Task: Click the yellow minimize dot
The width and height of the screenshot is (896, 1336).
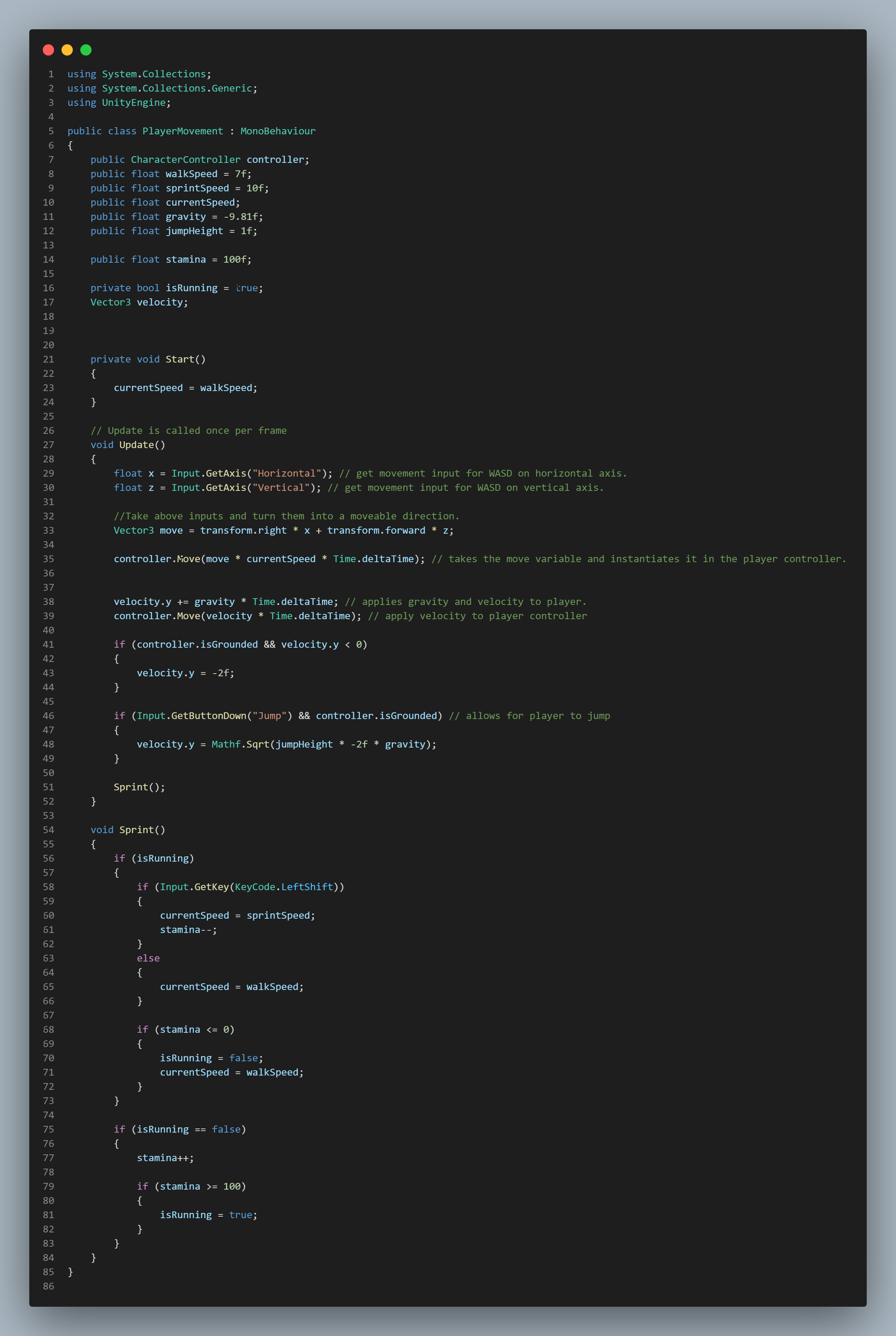Action: tap(67, 50)
